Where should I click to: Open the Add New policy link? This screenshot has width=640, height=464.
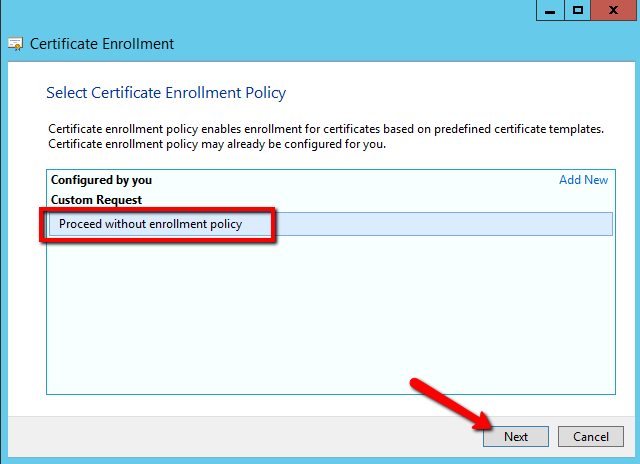click(583, 180)
